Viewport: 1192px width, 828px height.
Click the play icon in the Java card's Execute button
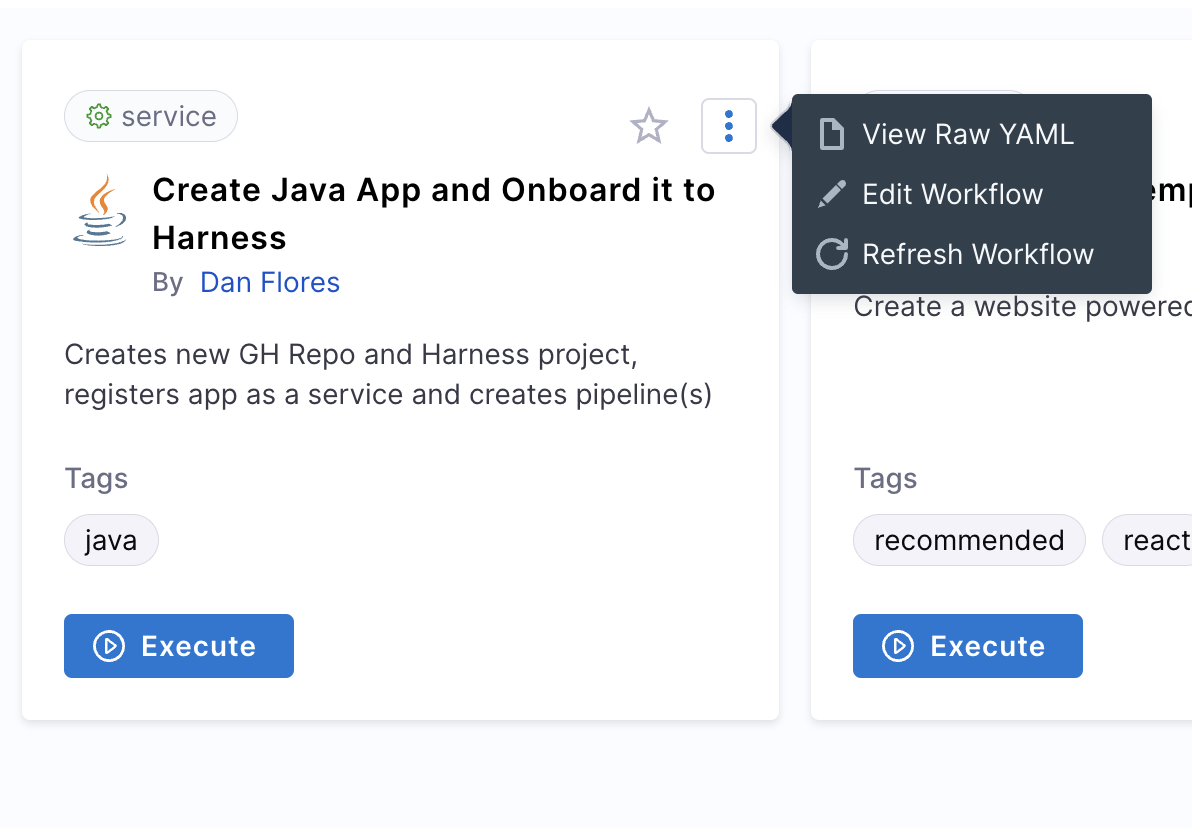[x=108, y=646]
